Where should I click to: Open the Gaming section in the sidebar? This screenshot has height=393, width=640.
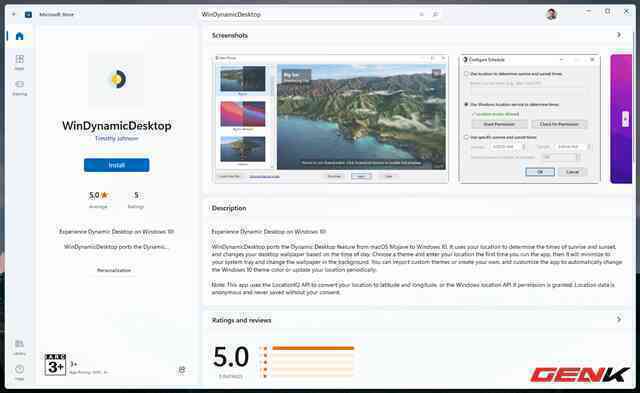19,87
